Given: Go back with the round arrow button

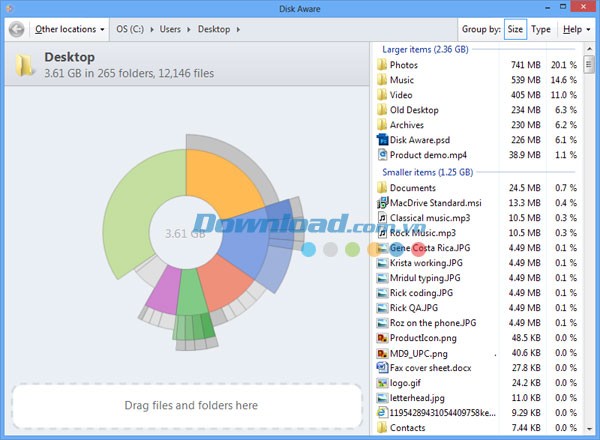Looking at the screenshot, I should pos(16,29).
